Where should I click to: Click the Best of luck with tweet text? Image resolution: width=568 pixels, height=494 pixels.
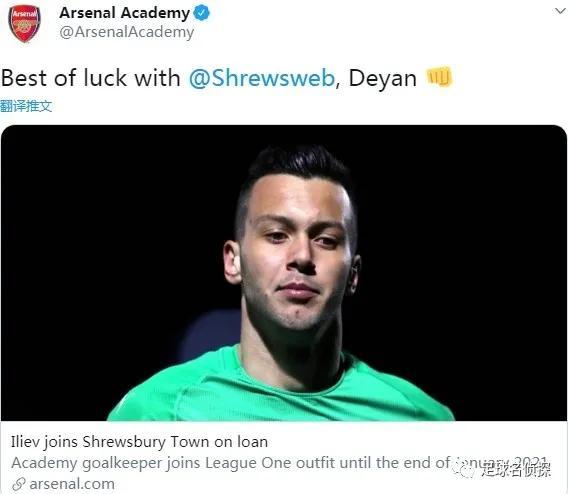[91, 78]
